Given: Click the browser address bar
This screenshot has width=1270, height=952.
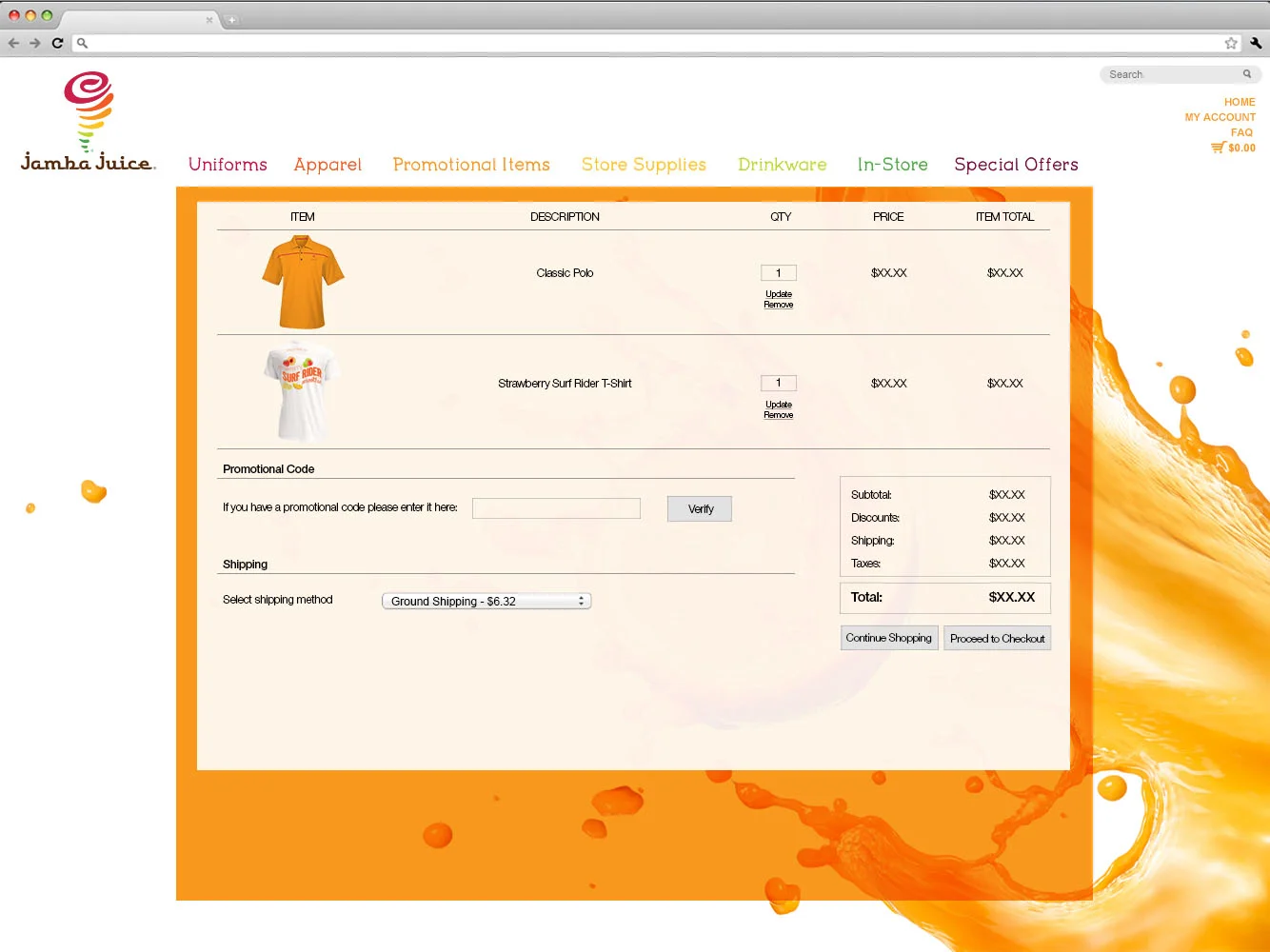Looking at the screenshot, I should point(658,43).
